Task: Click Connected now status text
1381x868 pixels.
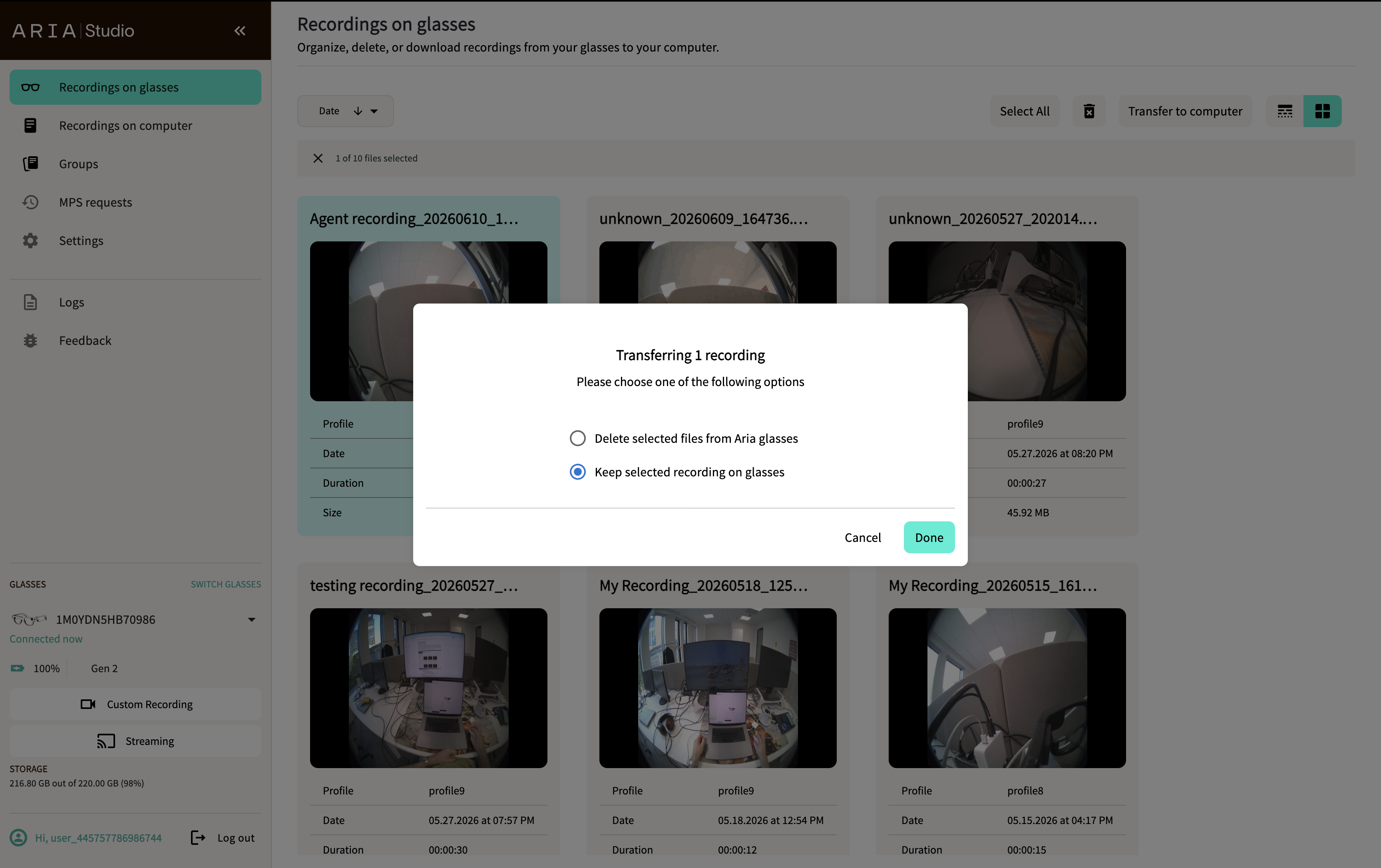Action: (46, 639)
